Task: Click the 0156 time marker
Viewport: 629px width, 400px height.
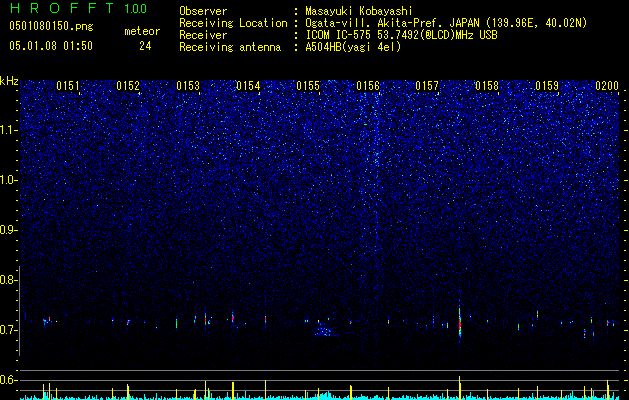Action: pos(368,85)
